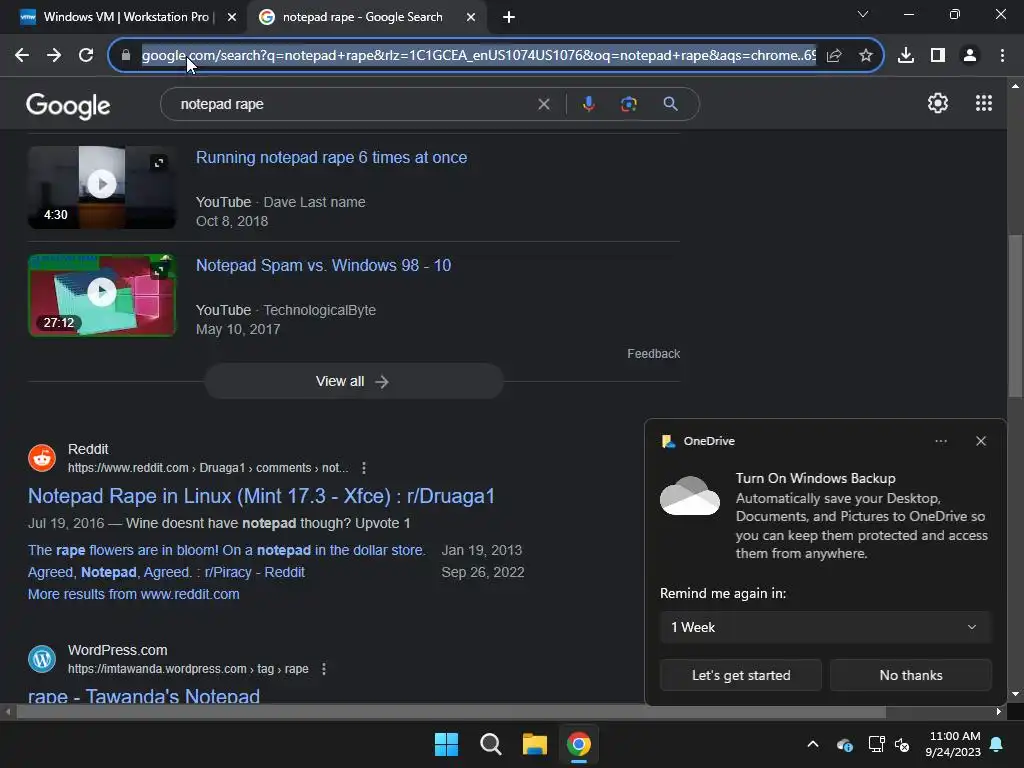Open options menu for the Reddit result
The image size is (1024, 768).
pos(364,468)
